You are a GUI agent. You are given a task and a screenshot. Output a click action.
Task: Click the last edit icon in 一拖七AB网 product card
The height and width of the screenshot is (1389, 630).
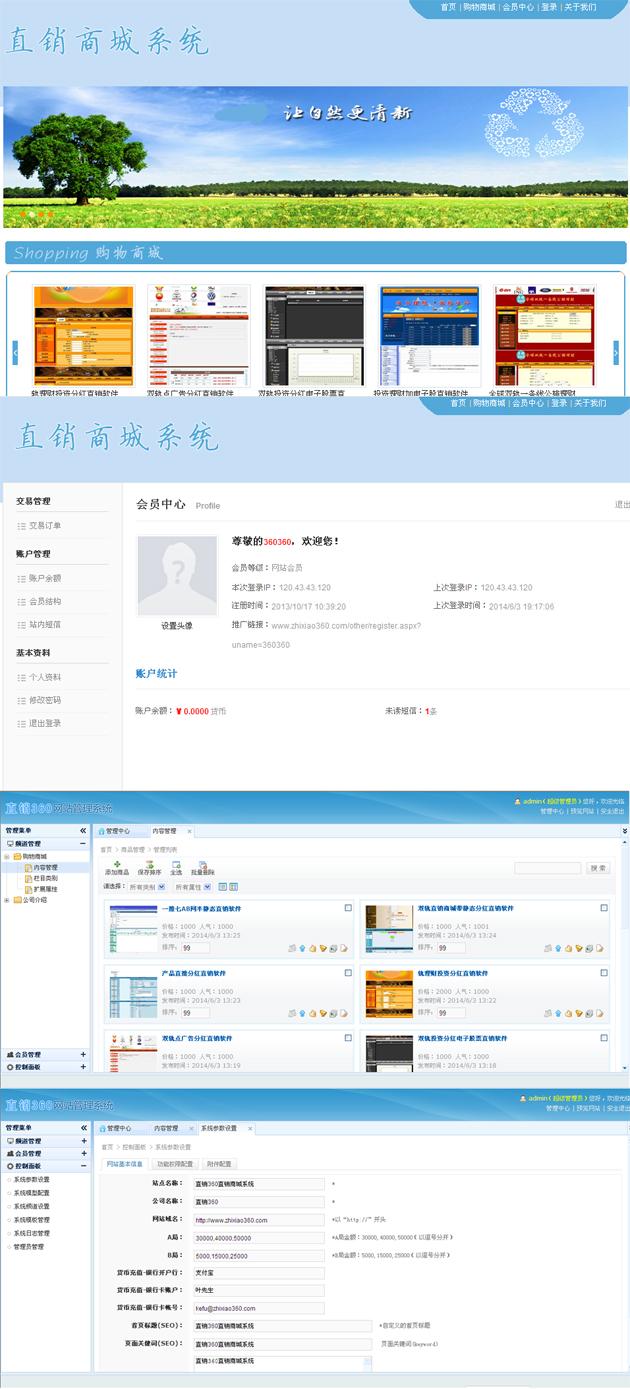point(343,948)
